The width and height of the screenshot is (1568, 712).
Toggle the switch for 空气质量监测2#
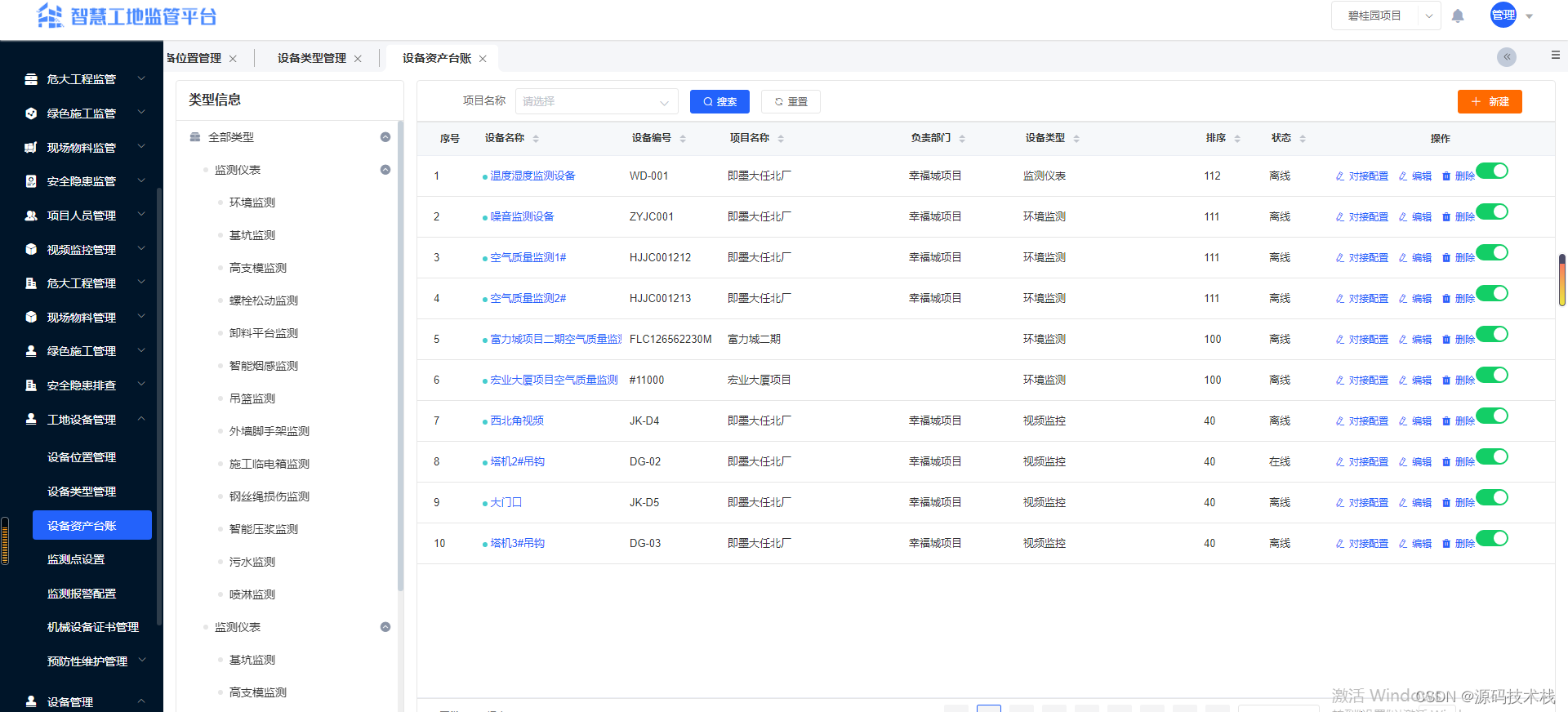coord(1492,293)
